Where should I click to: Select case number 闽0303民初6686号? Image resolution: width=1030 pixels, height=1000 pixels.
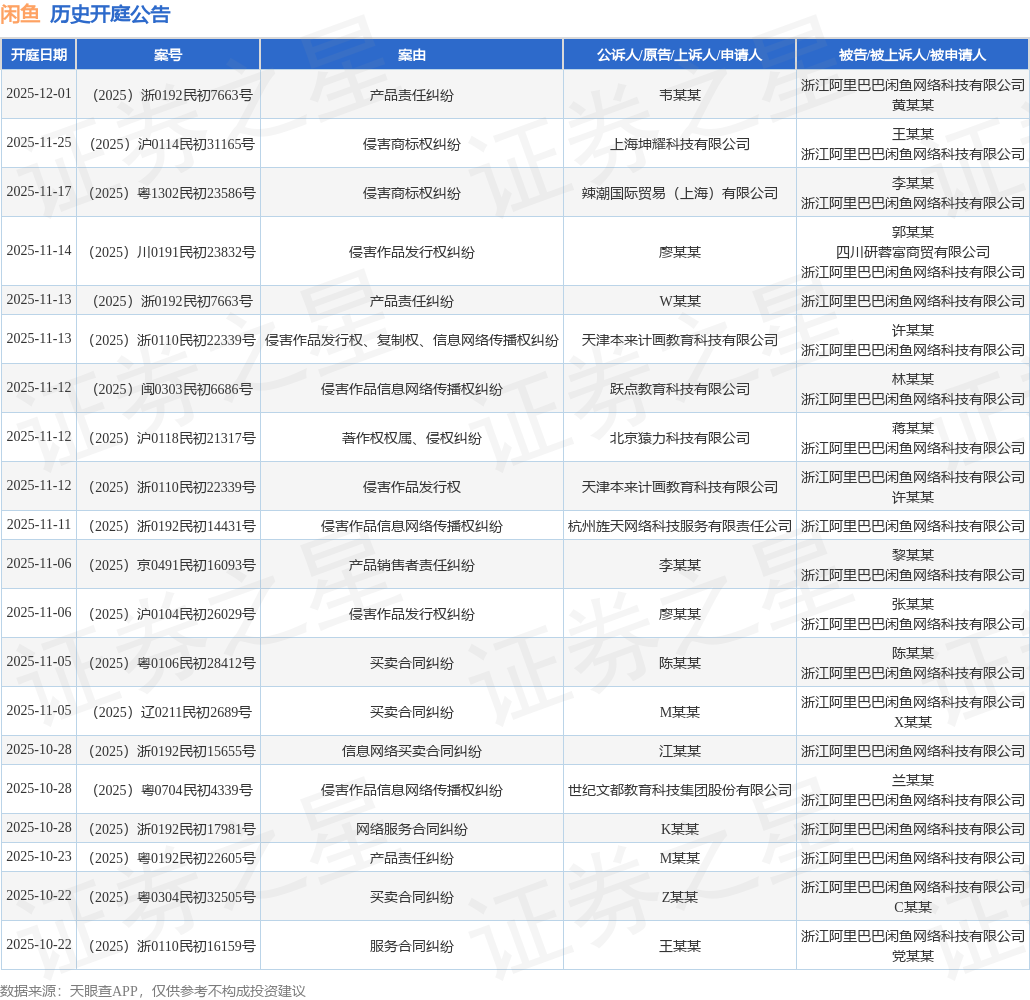[x=172, y=389]
